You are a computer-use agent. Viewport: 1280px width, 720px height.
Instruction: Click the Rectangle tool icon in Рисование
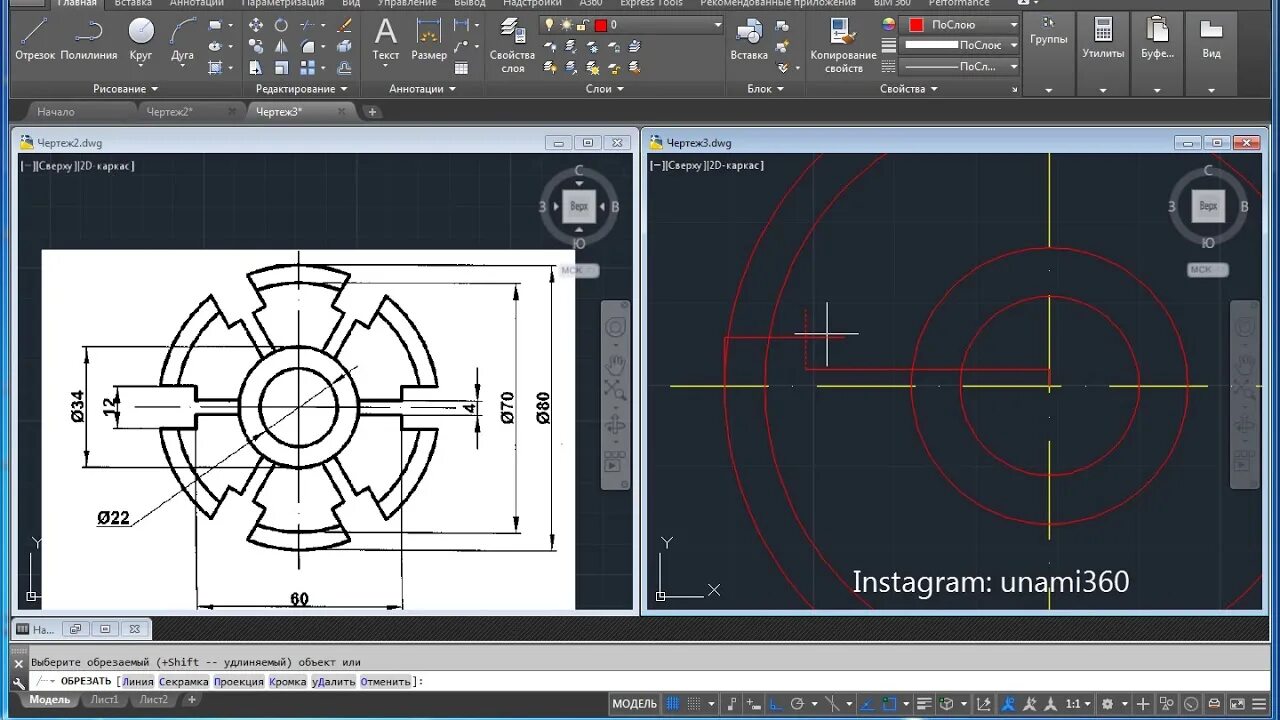pos(215,25)
